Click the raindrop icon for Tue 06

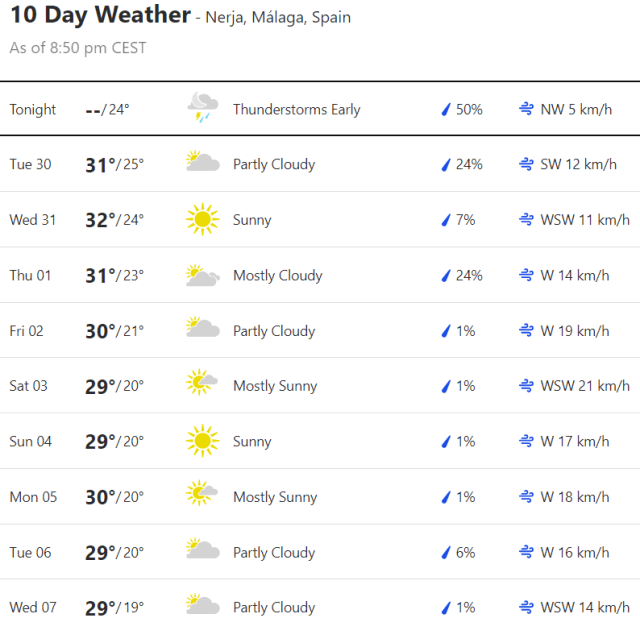[446, 552]
